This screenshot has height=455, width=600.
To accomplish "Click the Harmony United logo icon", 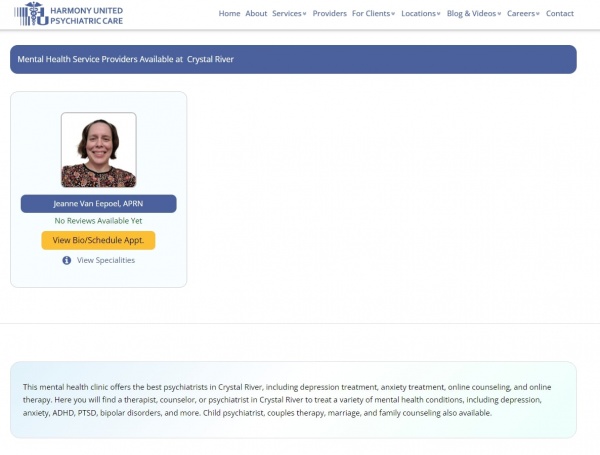I will pyautogui.click(x=31, y=14).
